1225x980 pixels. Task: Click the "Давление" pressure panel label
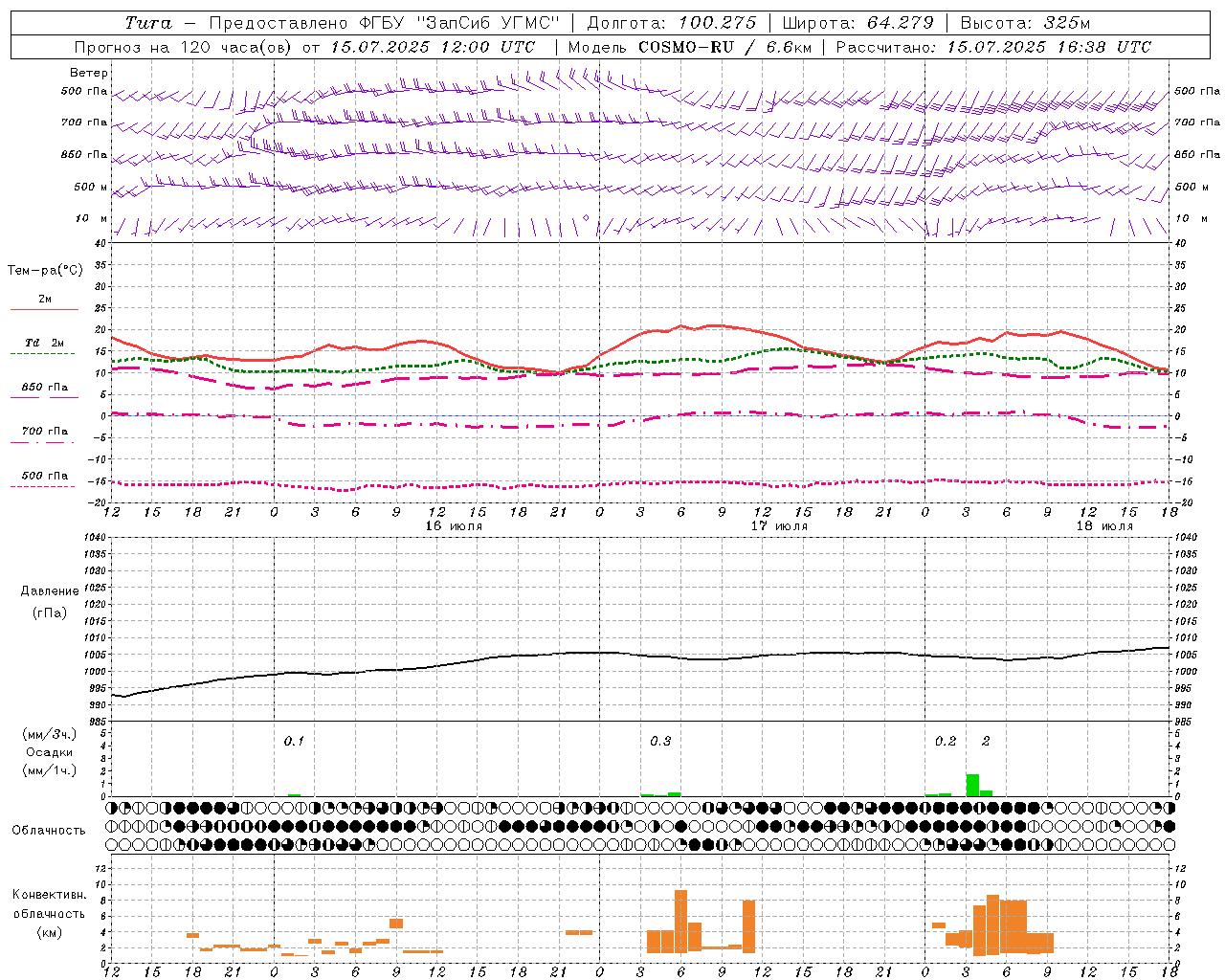[x=50, y=591]
